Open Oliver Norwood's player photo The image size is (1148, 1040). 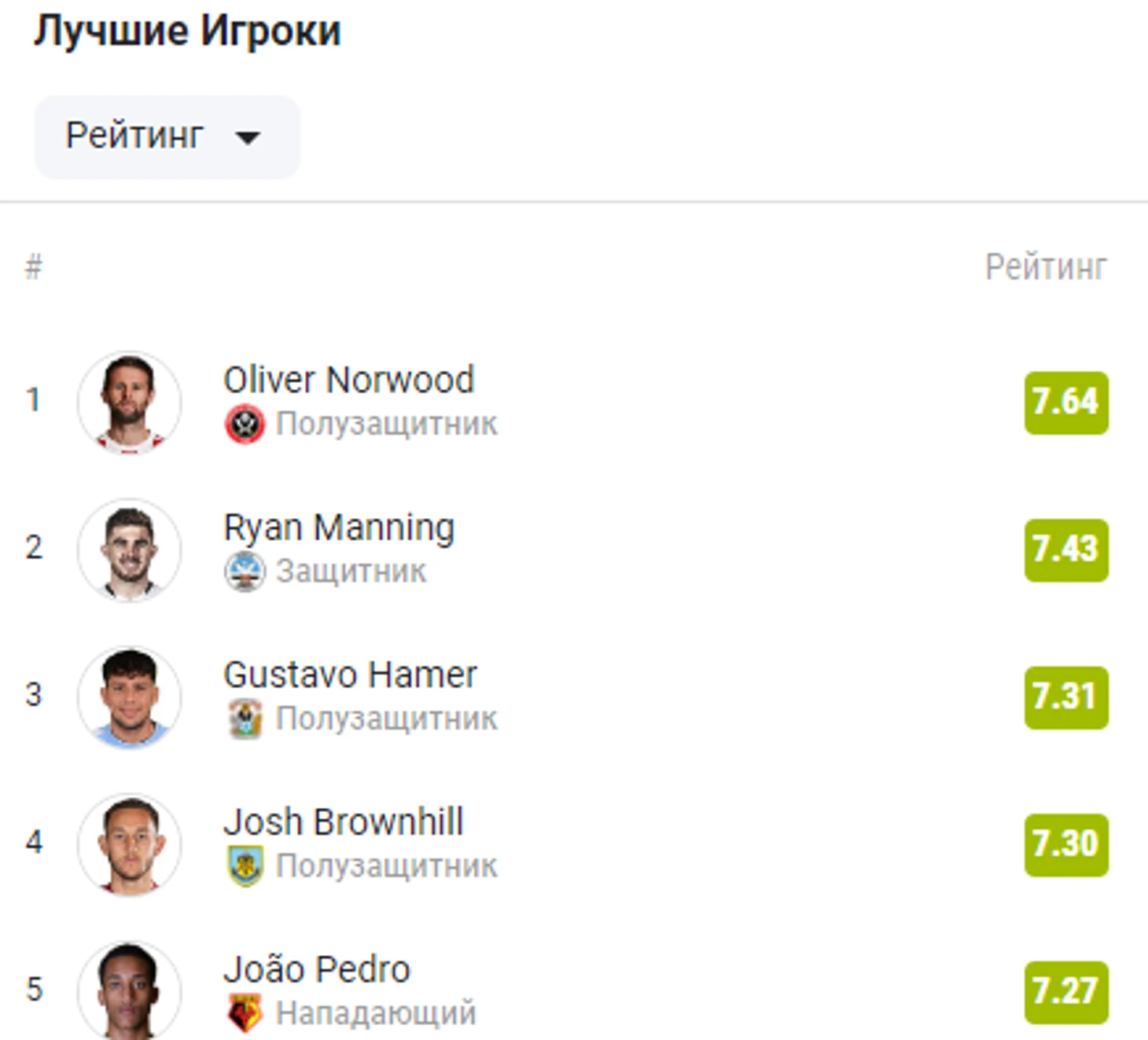[129, 402]
